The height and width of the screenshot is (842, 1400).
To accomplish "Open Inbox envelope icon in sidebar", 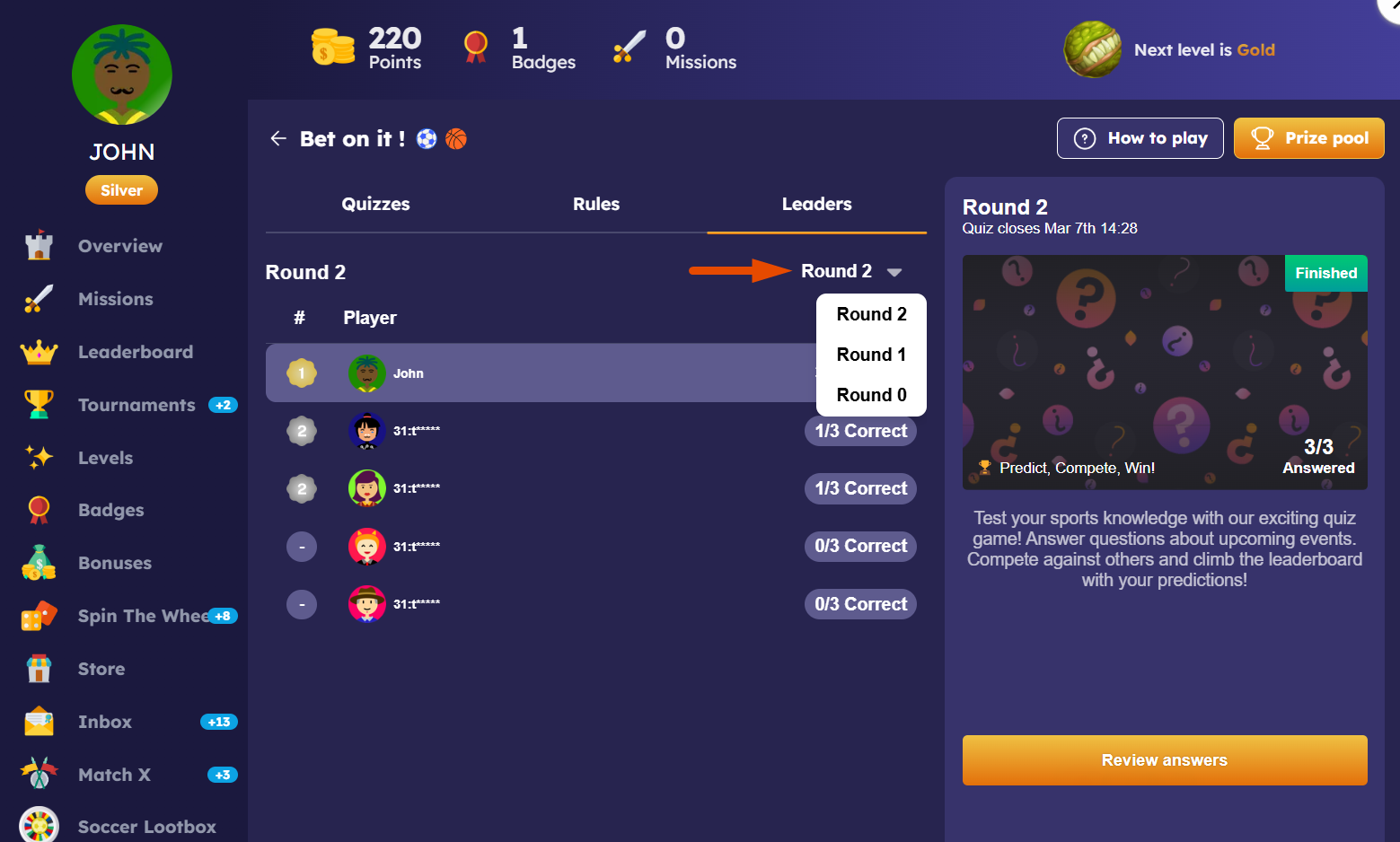I will 39,722.
